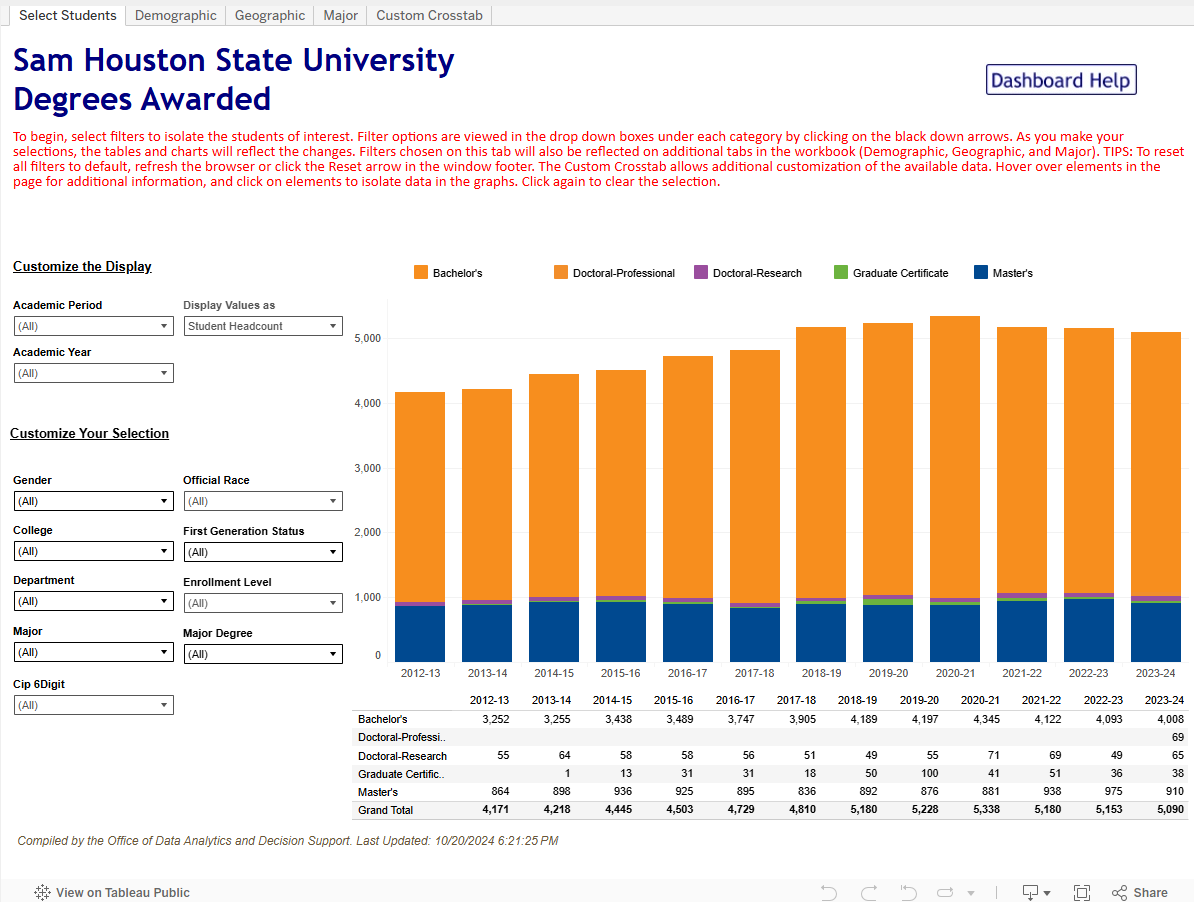Select the green Graduate Certificate legend swatch
1194x902 pixels.
tap(841, 273)
